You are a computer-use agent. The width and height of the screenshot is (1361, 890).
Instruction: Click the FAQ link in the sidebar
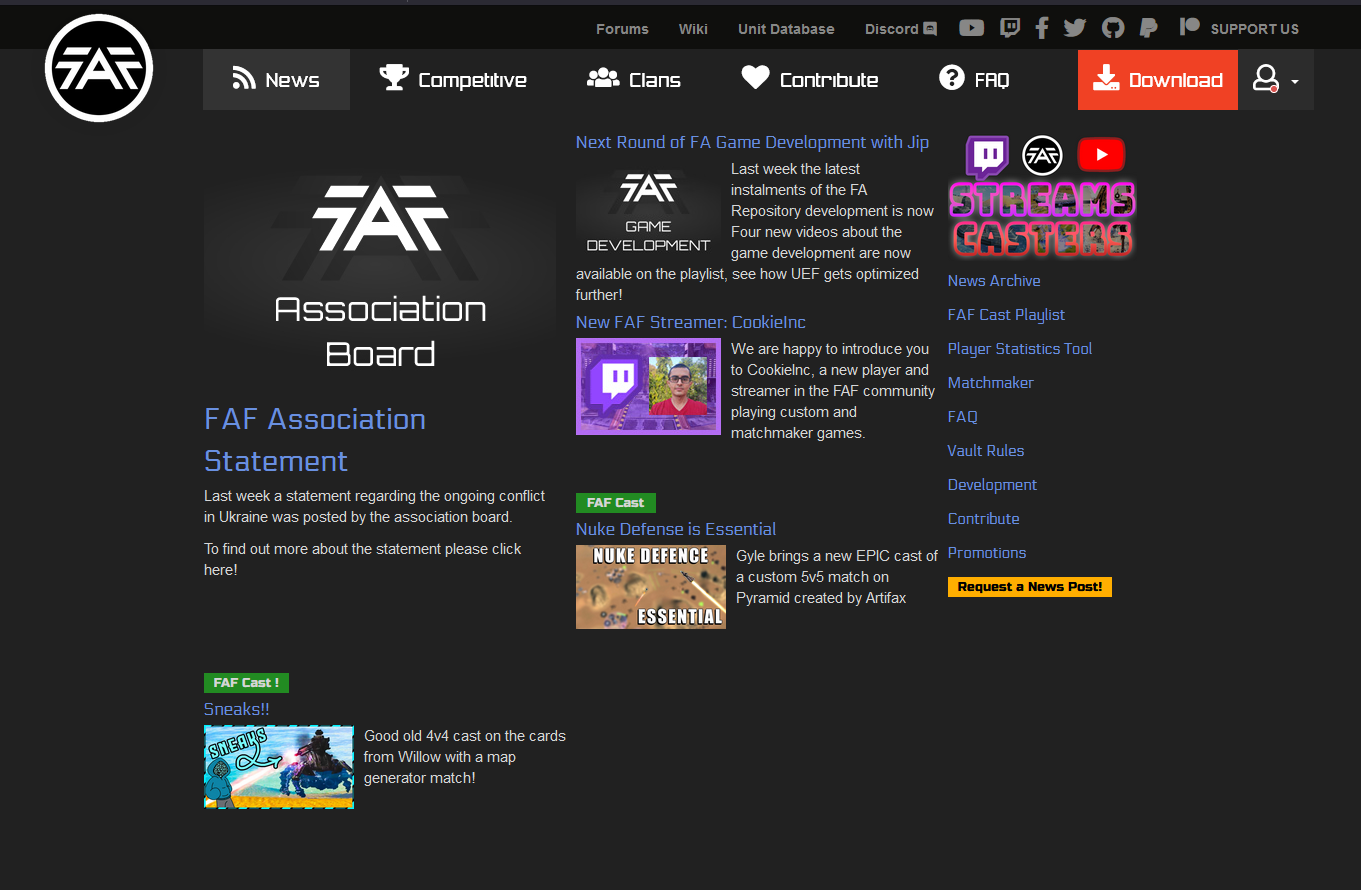[x=963, y=417]
